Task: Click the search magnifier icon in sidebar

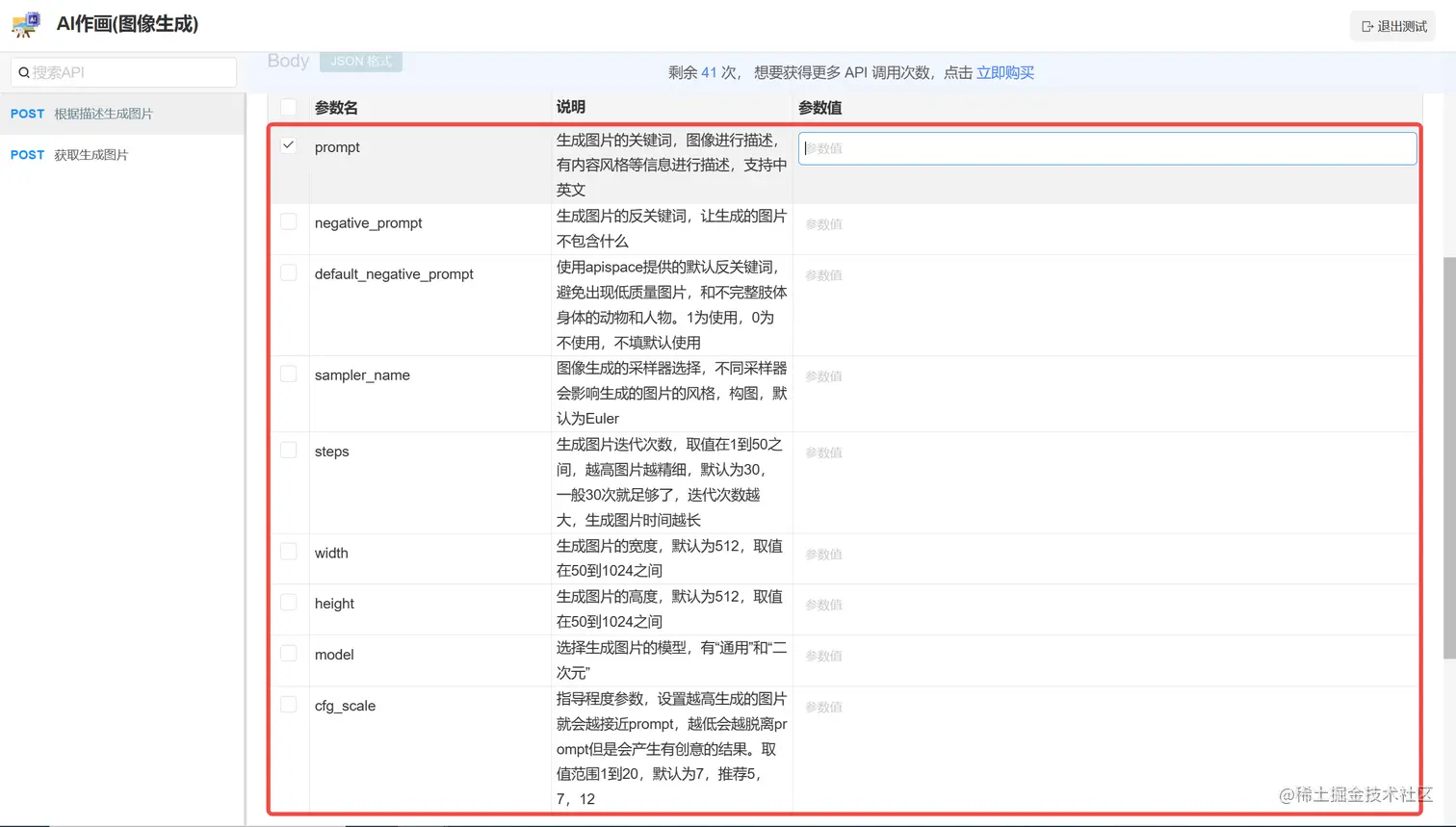Action: point(23,72)
